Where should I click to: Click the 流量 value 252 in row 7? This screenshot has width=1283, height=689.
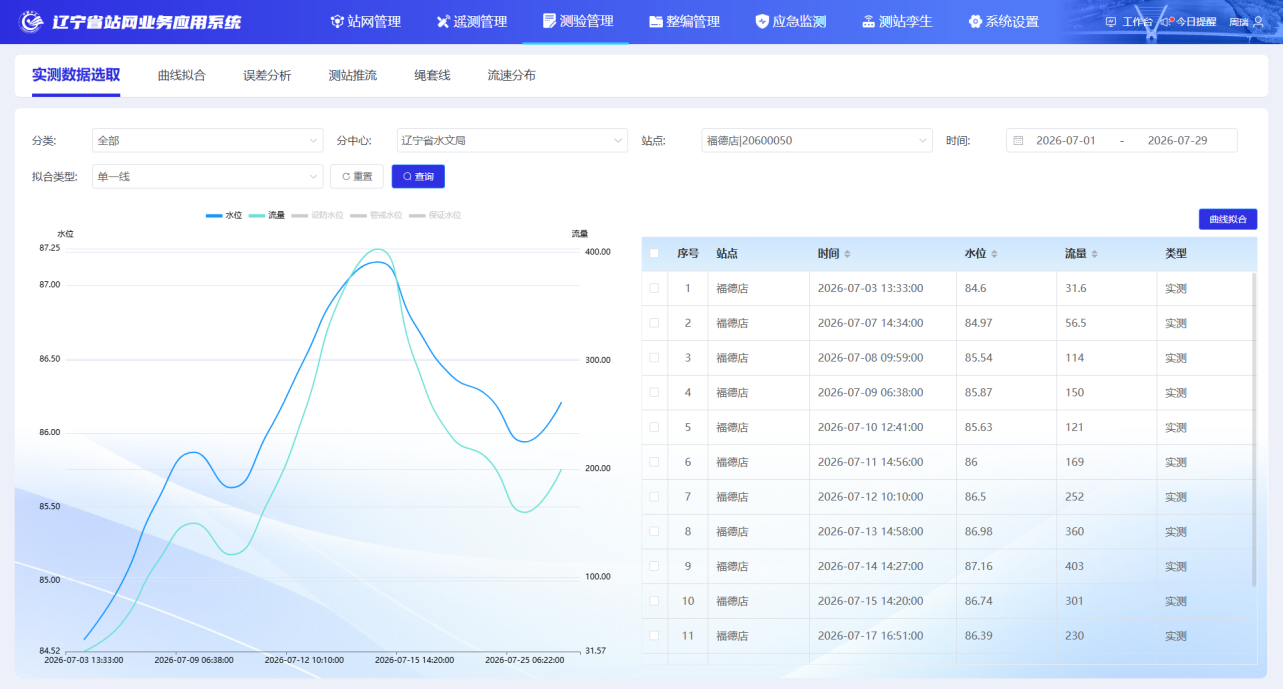[x=1075, y=497]
